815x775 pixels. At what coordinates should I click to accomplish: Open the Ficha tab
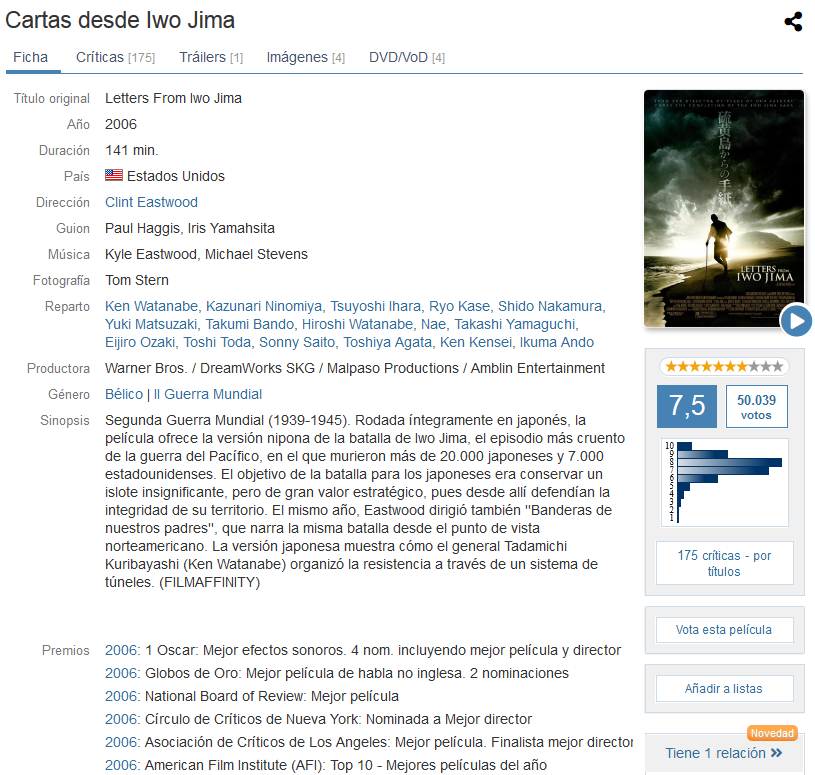tap(30, 57)
